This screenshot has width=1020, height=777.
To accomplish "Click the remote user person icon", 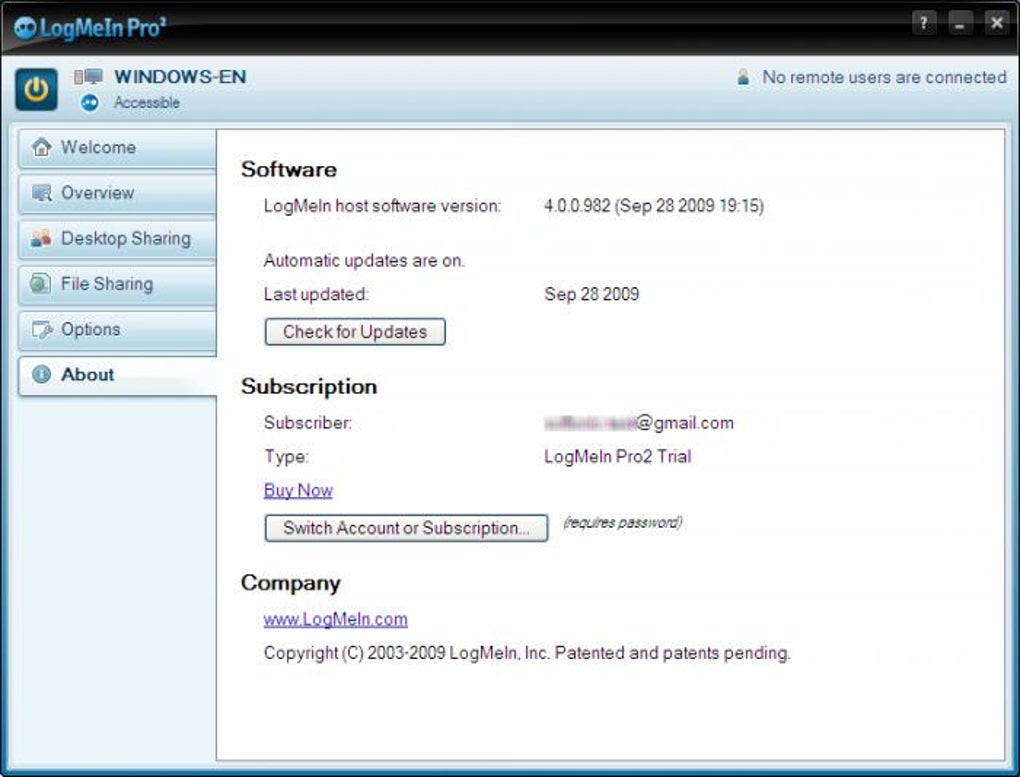I will point(743,77).
